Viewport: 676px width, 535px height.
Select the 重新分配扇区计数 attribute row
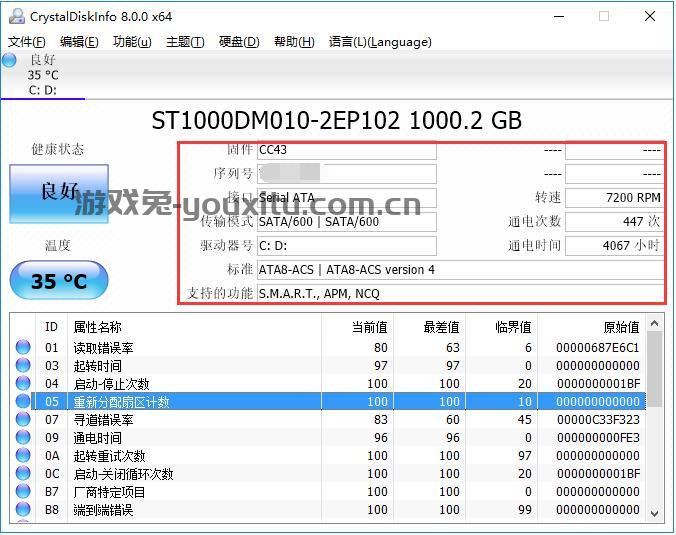pyautogui.click(x=329, y=402)
